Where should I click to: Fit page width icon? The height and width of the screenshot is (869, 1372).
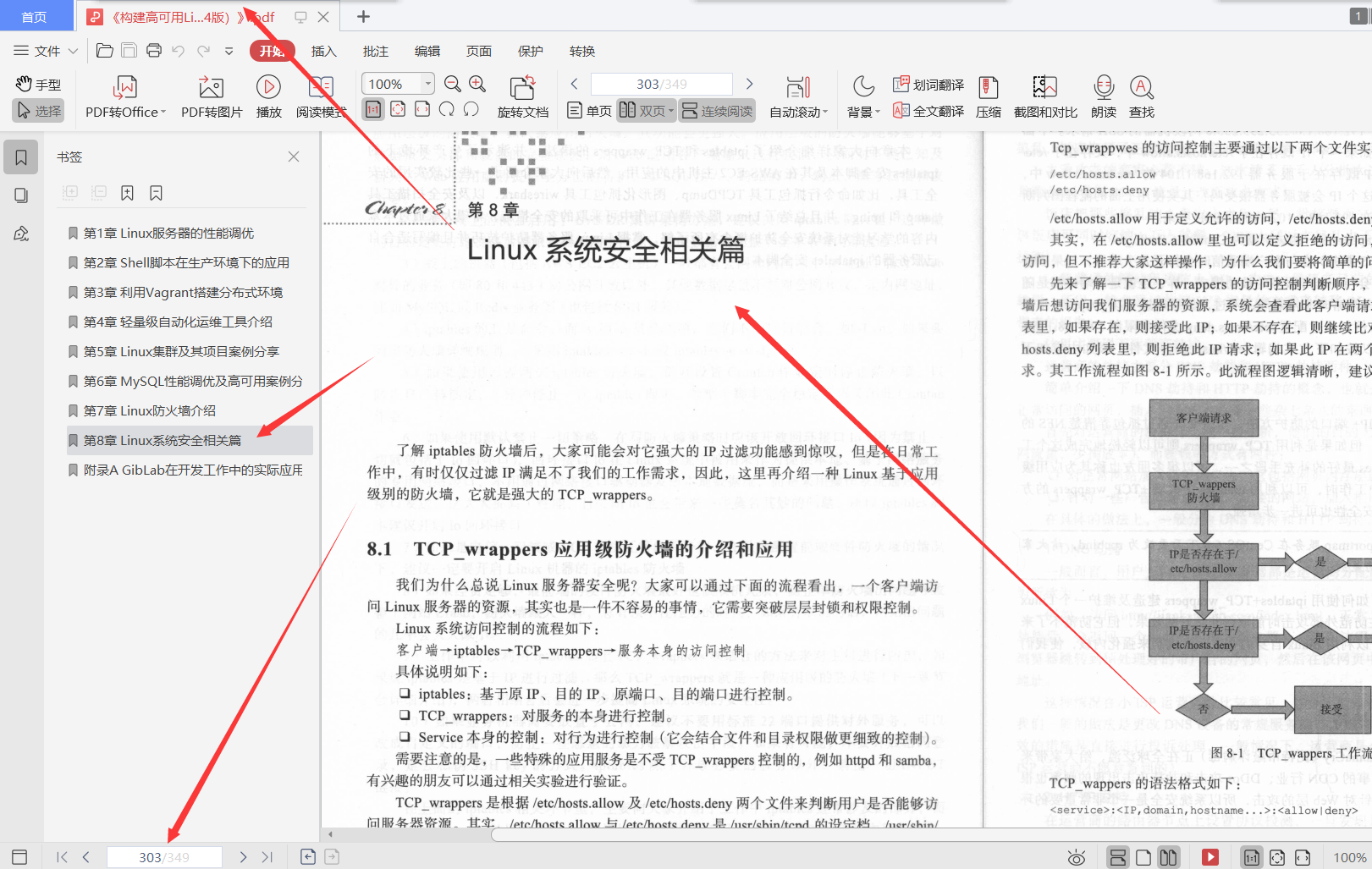pos(422,109)
